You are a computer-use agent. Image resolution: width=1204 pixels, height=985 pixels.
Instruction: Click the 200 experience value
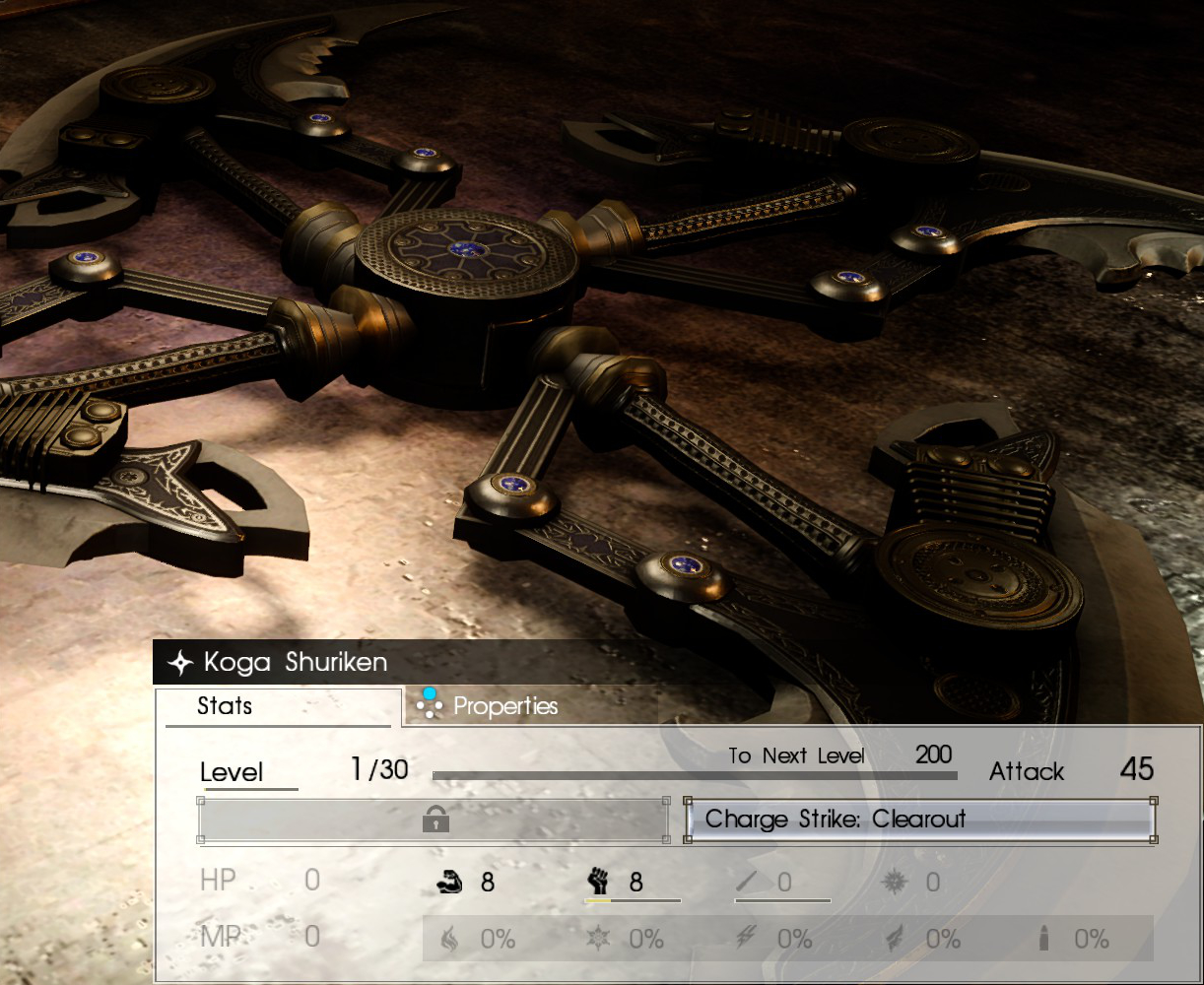pos(933,755)
